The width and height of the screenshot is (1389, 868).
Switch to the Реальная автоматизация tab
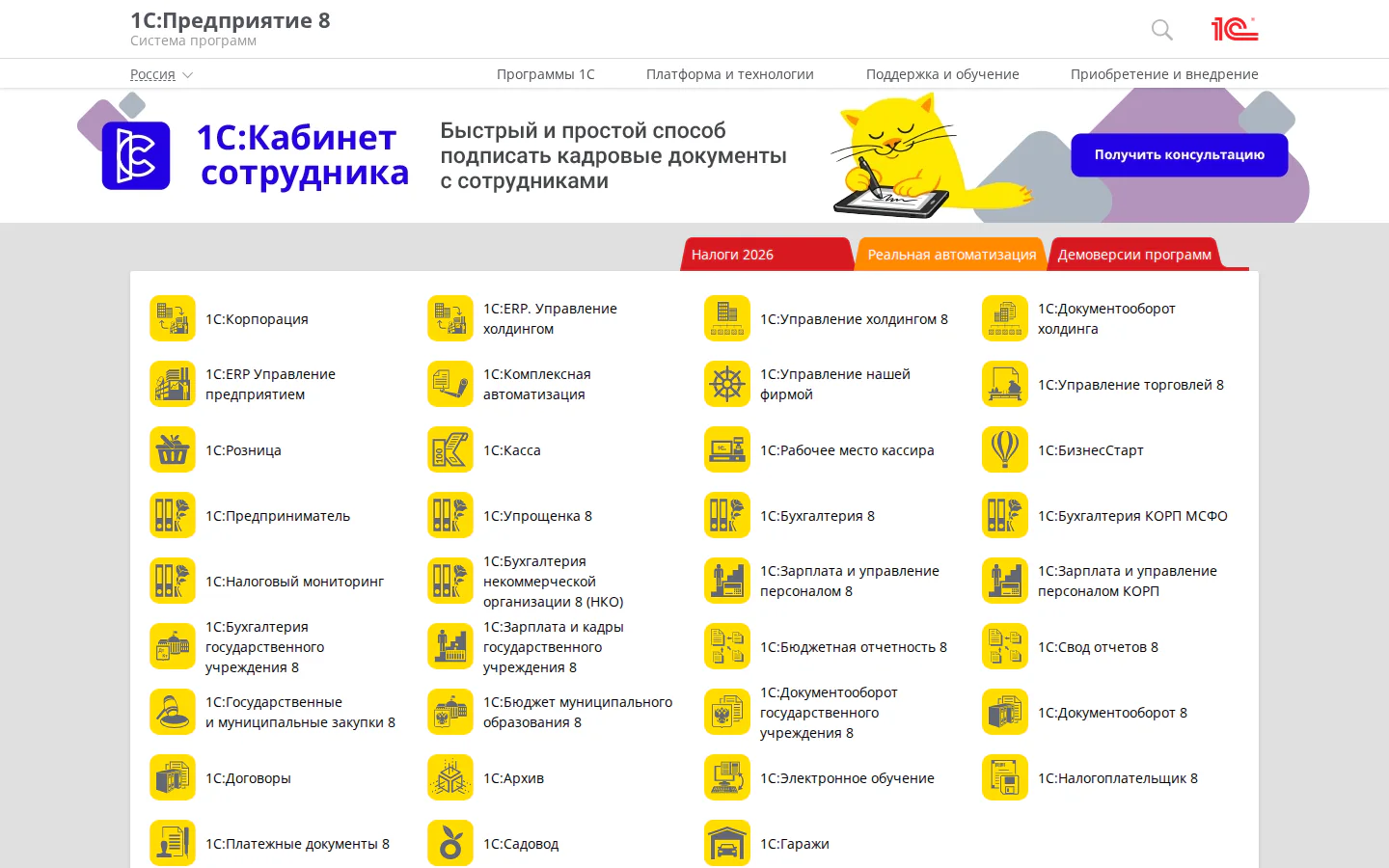(x=951, y=254)
